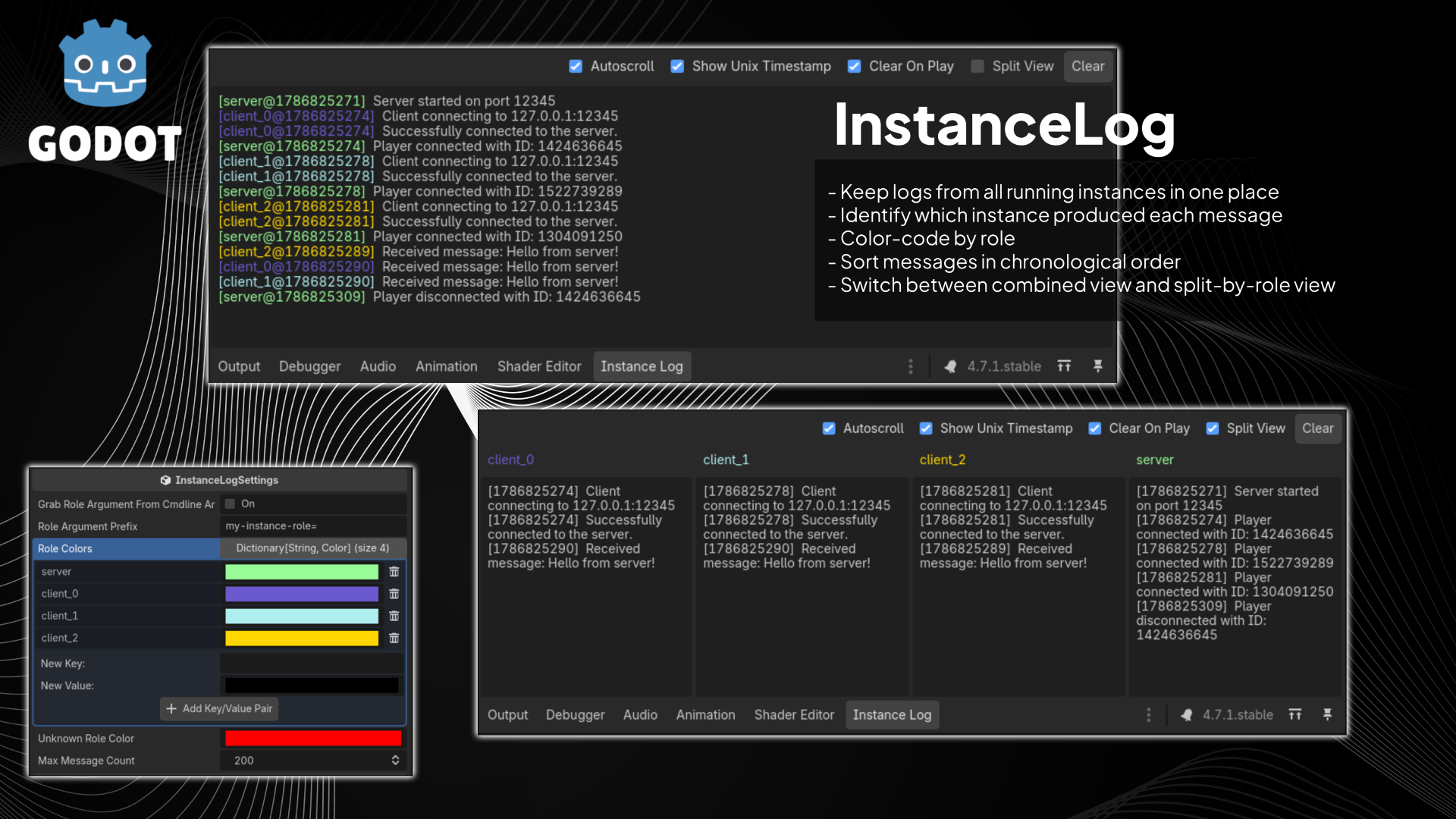Open the Shader Editor tab in the split-view panel
The image size is (1456, 819).
tap(794, 715)
